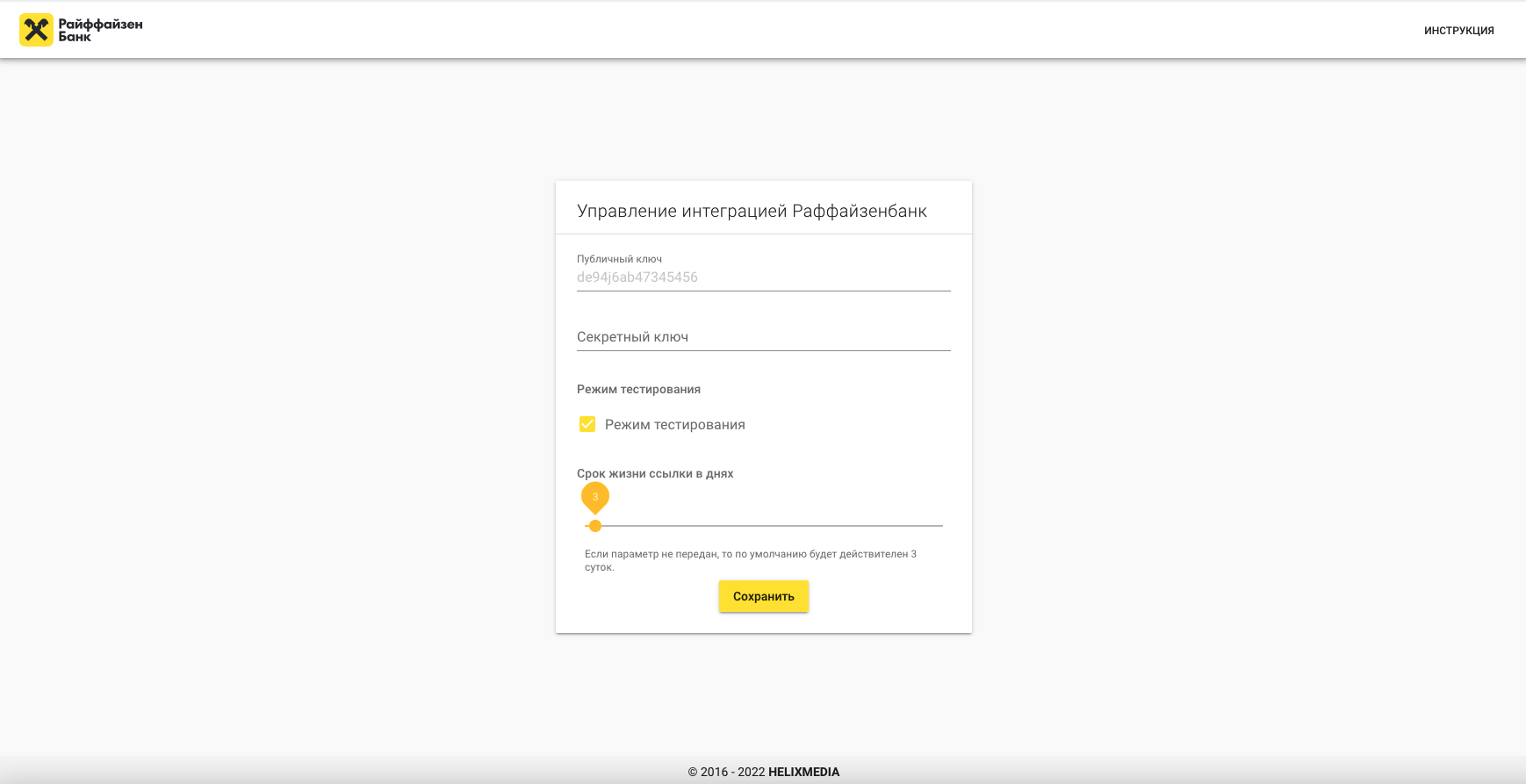Click the Срок жизни ссылки в днях label

tap(655, 473)
